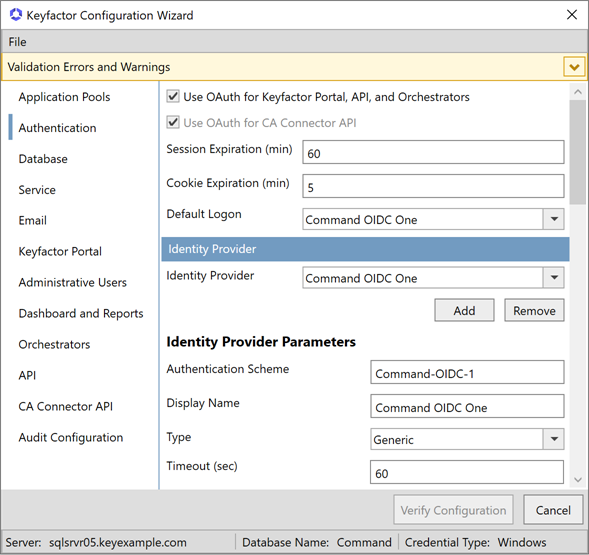Open the Identity Provider dropdown arrow
Image resolution: width=589 pixels, height=555 pixels.
click(554, 278)
